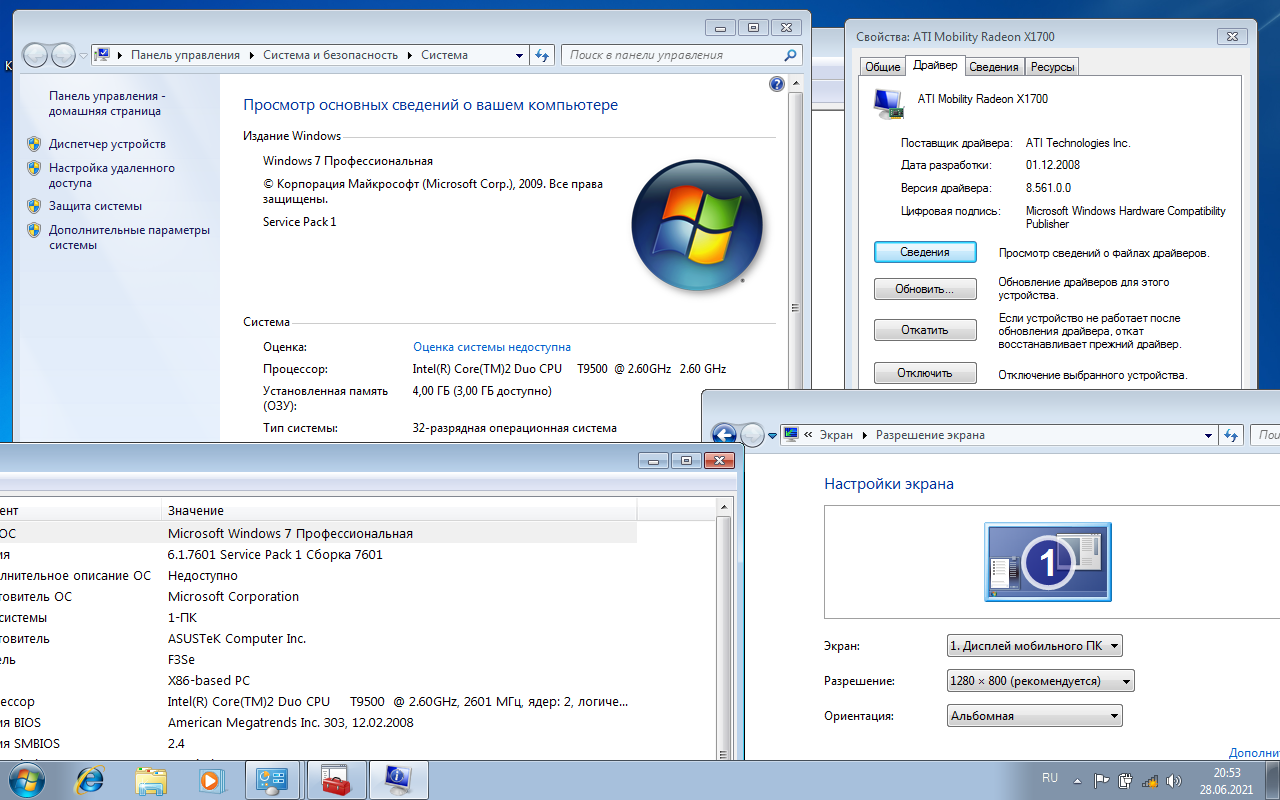Refresh the Control Panel System page

pyautogui.click(x=542, y=55)
